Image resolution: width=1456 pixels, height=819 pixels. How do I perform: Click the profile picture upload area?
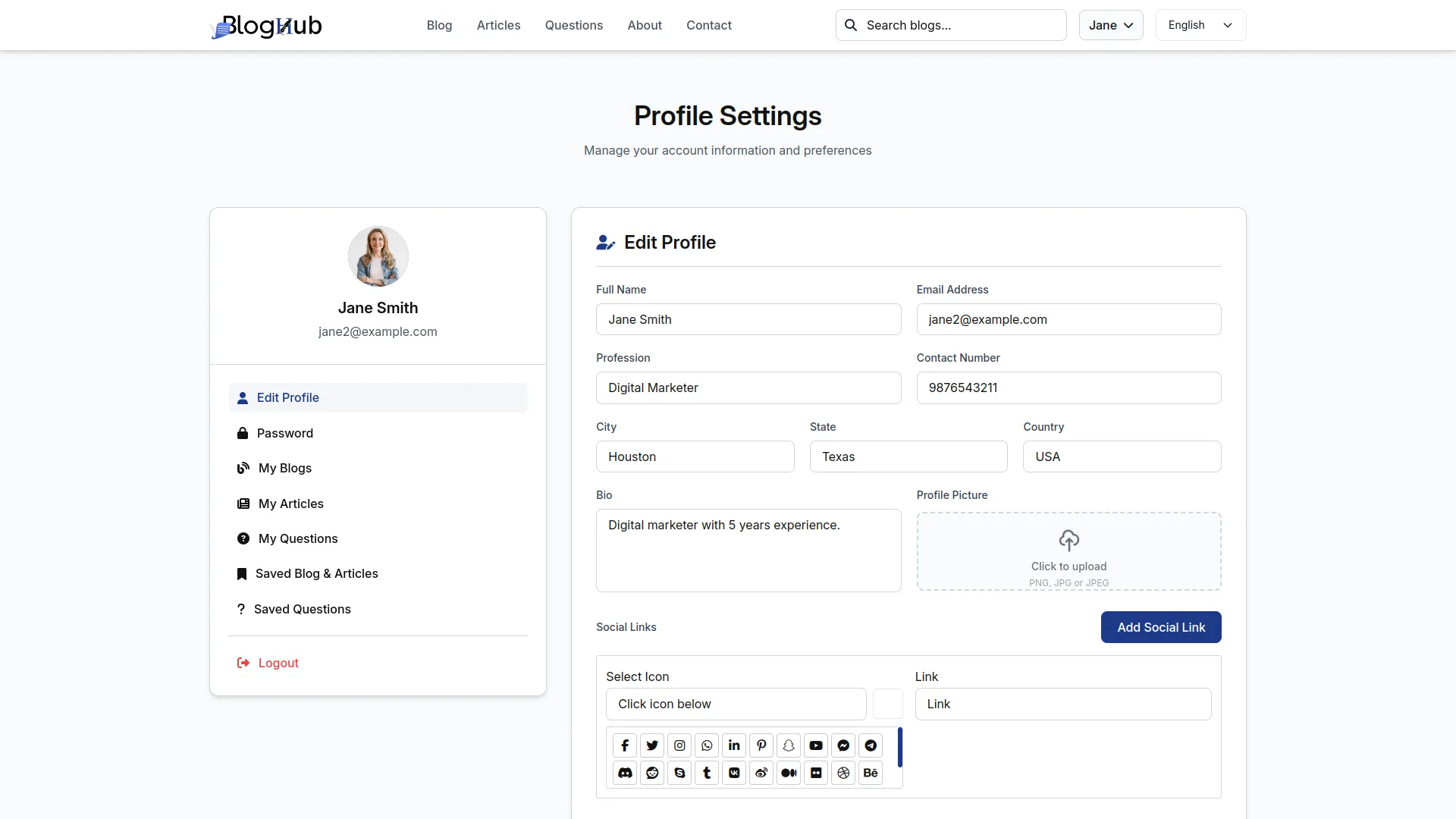click(x=1068, y=551)
